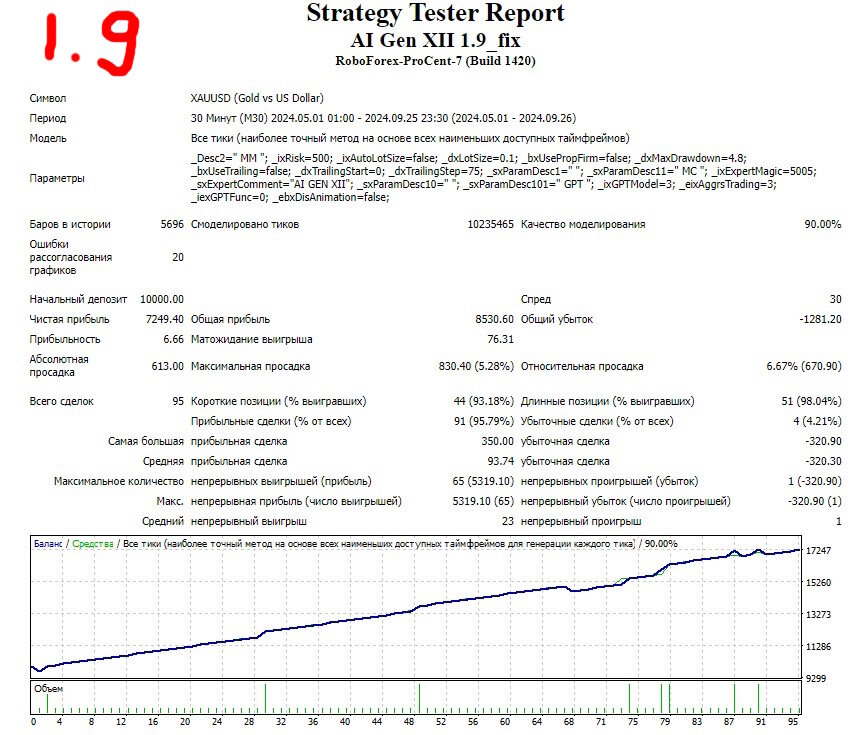Click the XAUUSD (Gold vs US Dollar) value
Screen dimensions: 857x735
coord(257,98)
